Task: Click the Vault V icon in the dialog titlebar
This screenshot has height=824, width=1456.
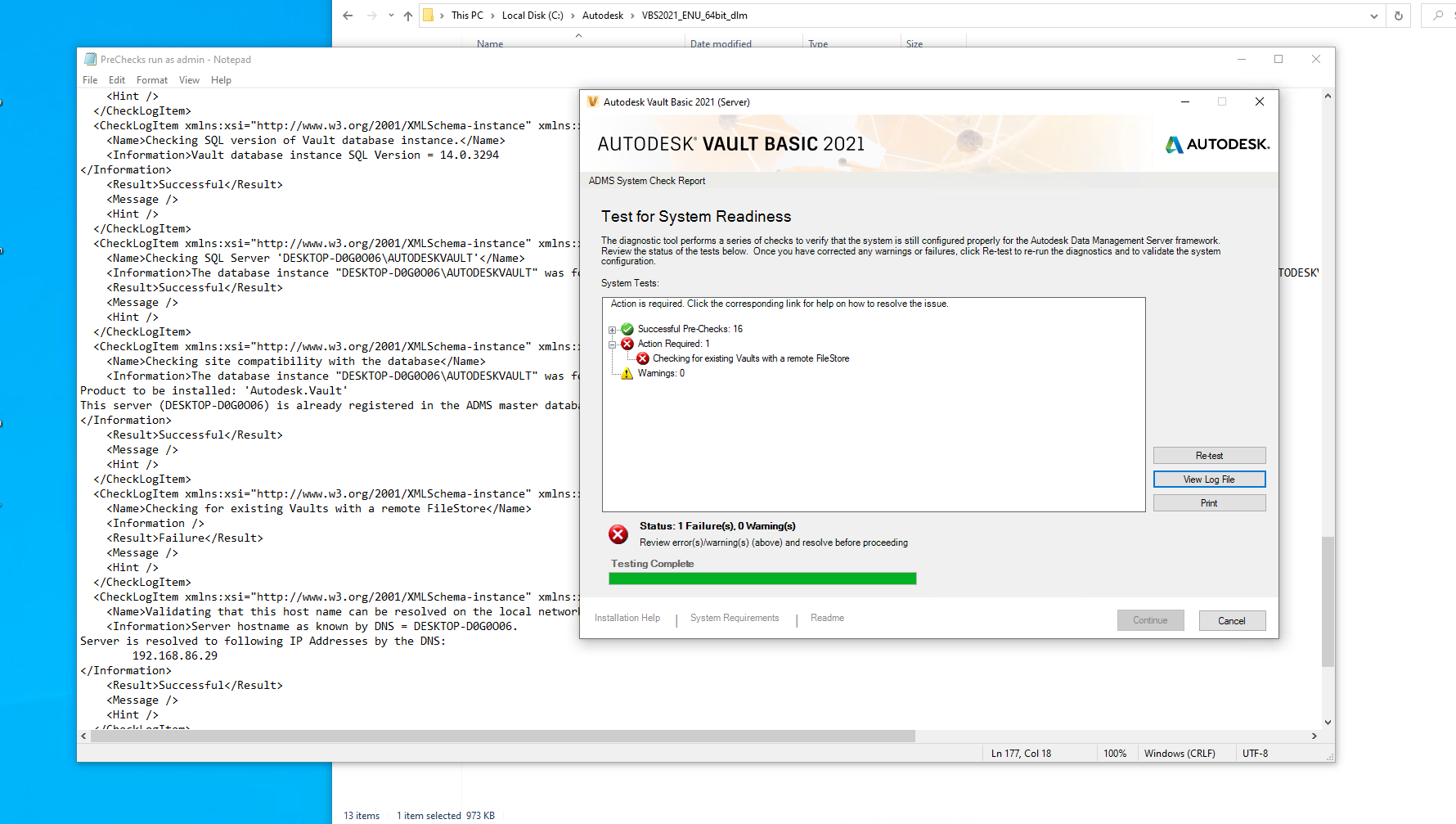Action: coord(593,101)
